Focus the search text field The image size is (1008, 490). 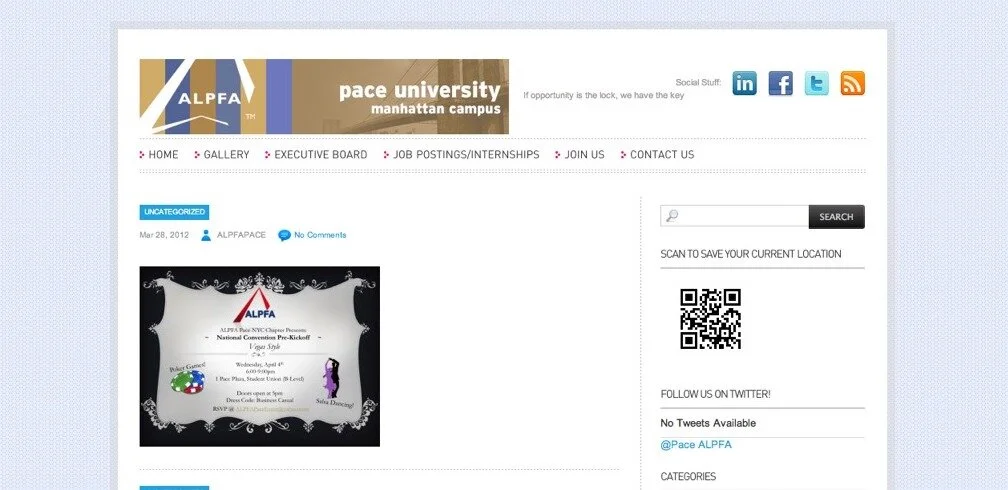tap(734, 217)
